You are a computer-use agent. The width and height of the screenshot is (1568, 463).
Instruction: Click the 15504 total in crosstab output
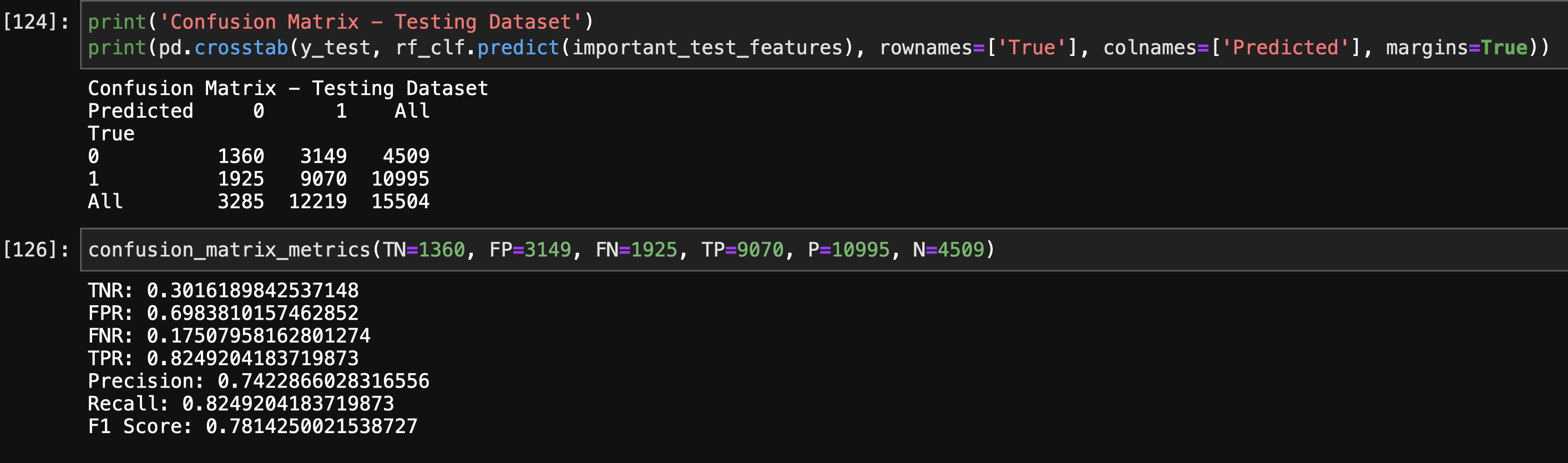tap(401, 202)
